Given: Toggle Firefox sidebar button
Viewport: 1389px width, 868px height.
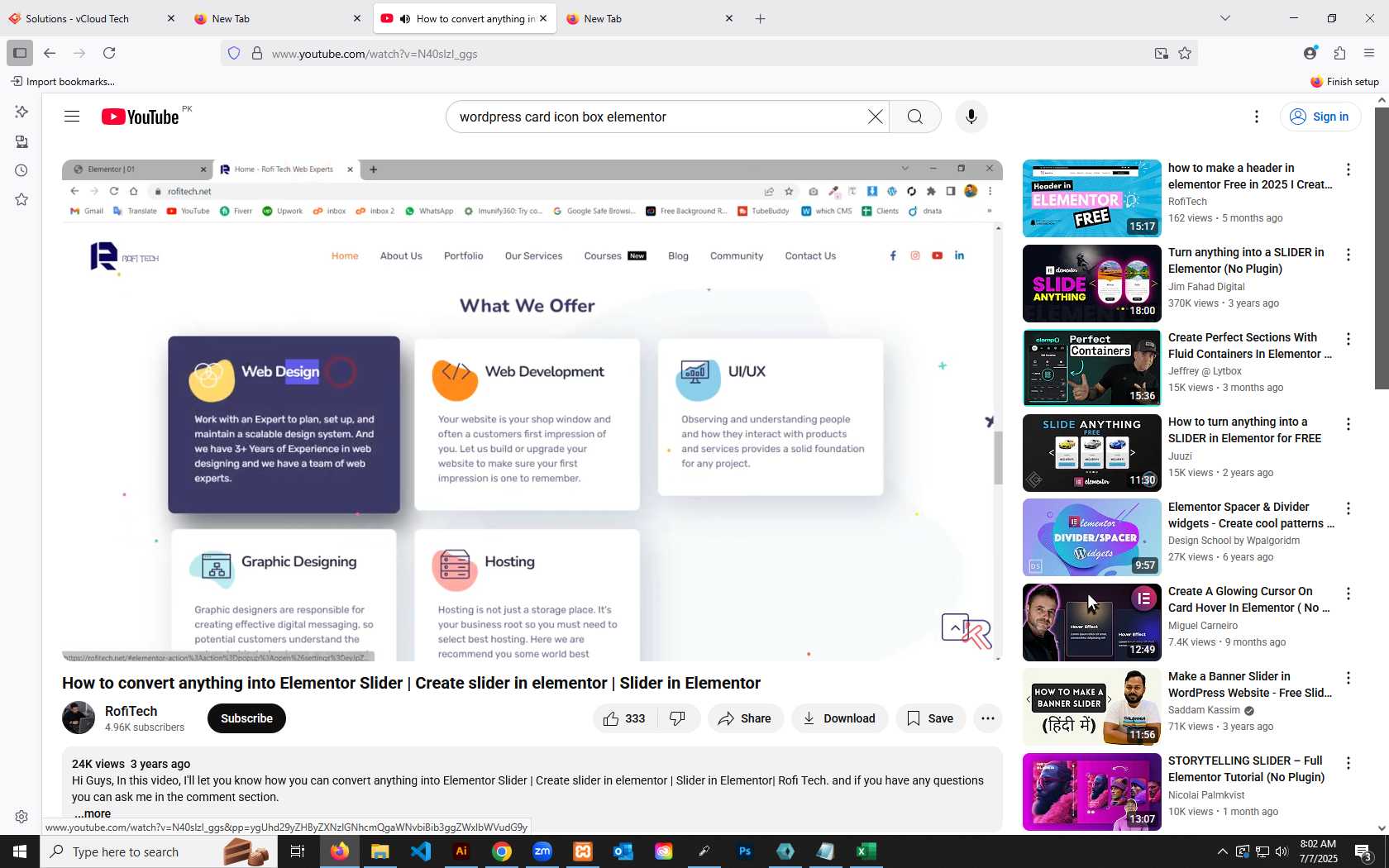Looking at the screenshot, I should coord(20,53).
